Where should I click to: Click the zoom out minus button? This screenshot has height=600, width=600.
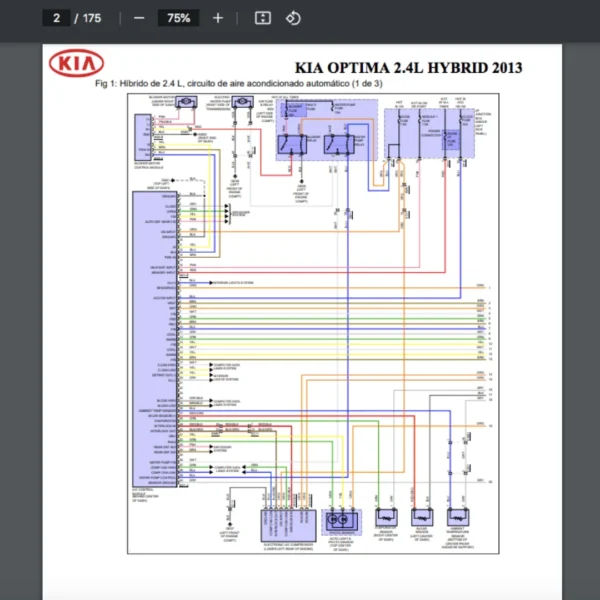click(139, 18)
